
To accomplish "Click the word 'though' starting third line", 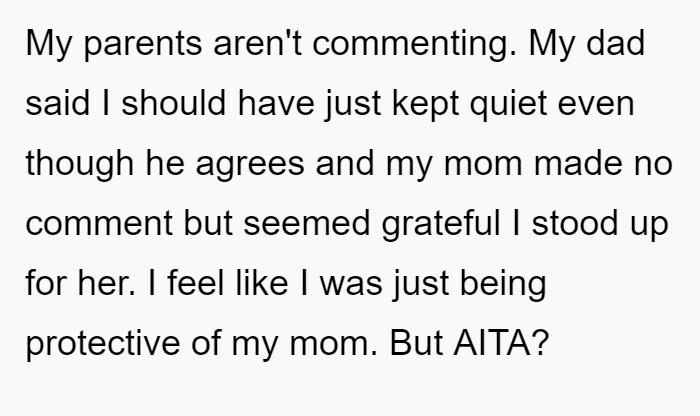I will (x=79, y=164).
